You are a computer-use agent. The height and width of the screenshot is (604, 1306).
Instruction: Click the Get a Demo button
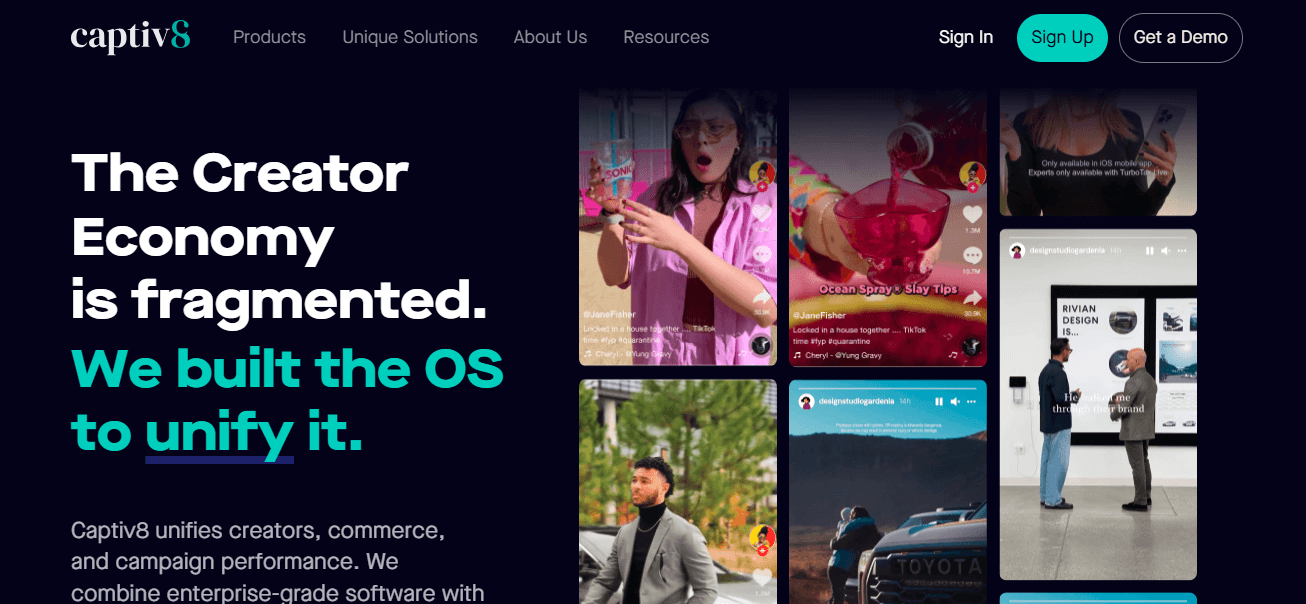[x=1181, y=38]
